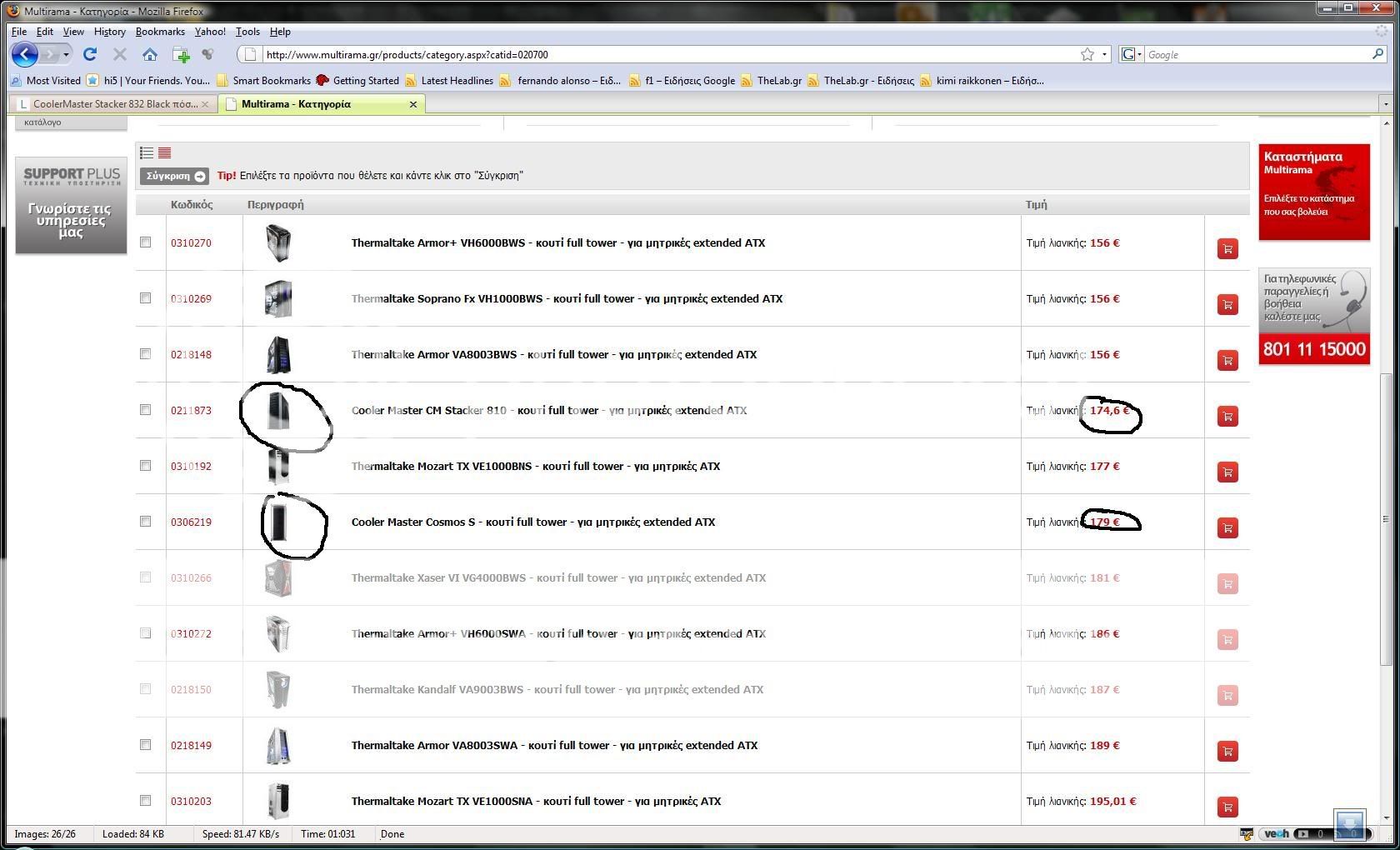Select the Cooler Master CM Stacker 810 checkbox
The image size is (1400, 850).
coord(146,410)
